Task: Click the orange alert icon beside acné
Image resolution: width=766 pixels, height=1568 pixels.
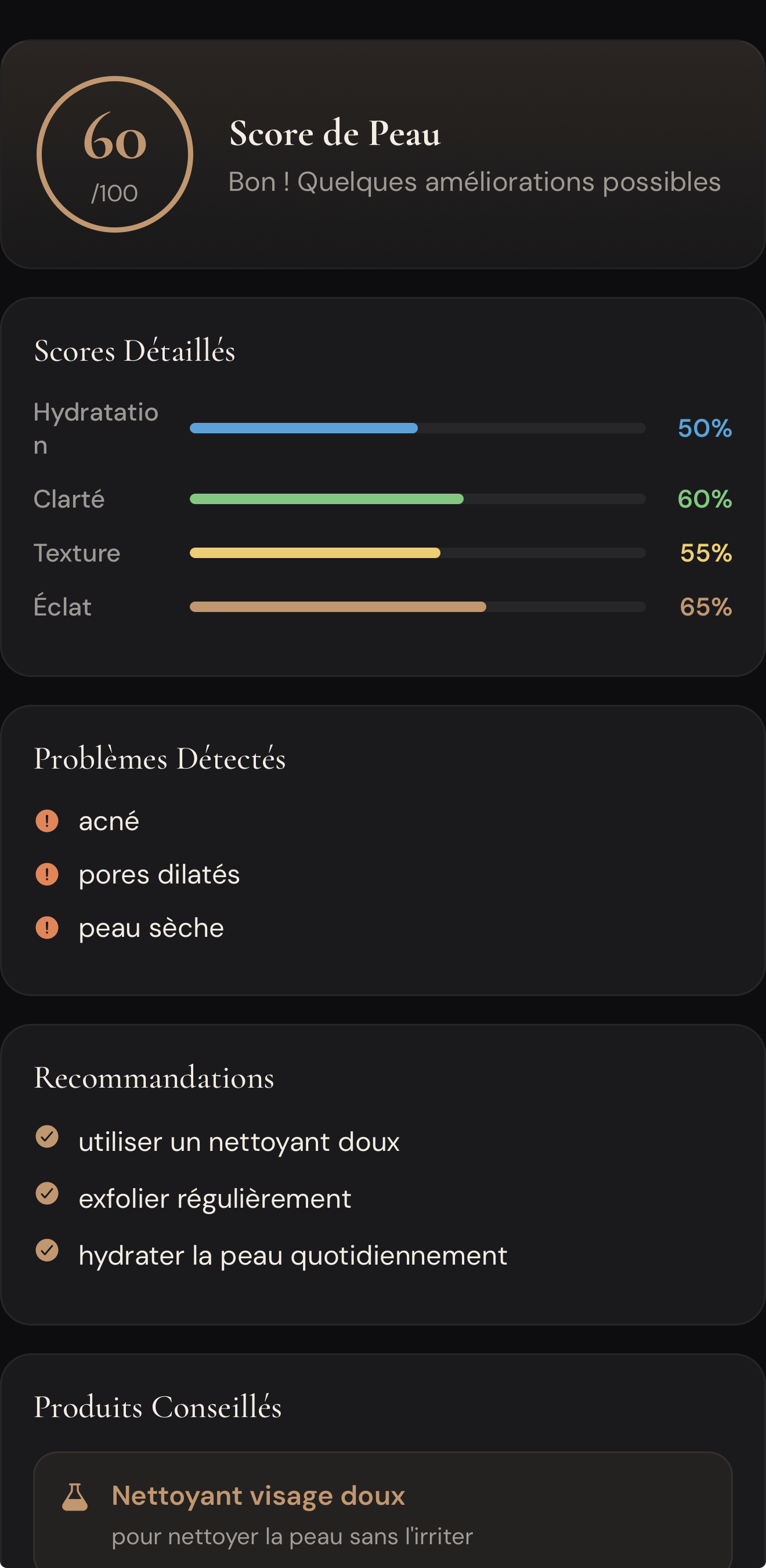Action: pyautogui.click(x=47, y=820)
